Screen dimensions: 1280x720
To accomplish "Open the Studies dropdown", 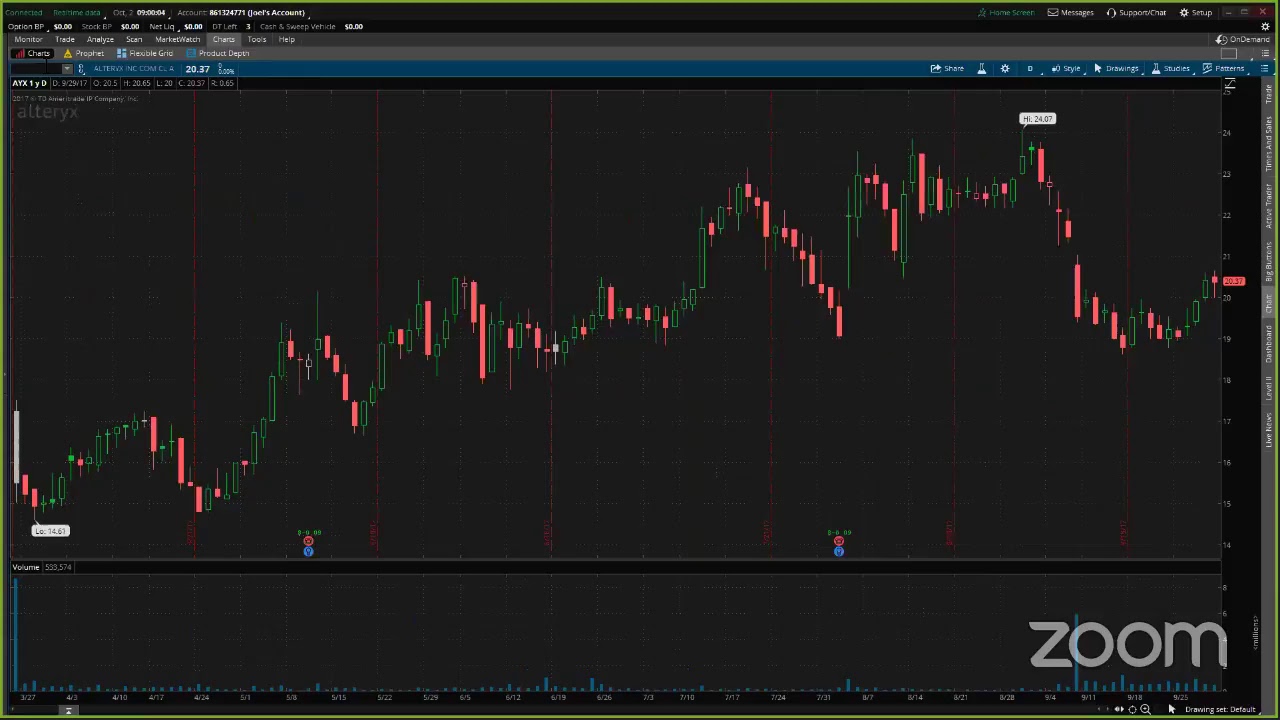I will pyautogui.click(x=1170, y=68).
